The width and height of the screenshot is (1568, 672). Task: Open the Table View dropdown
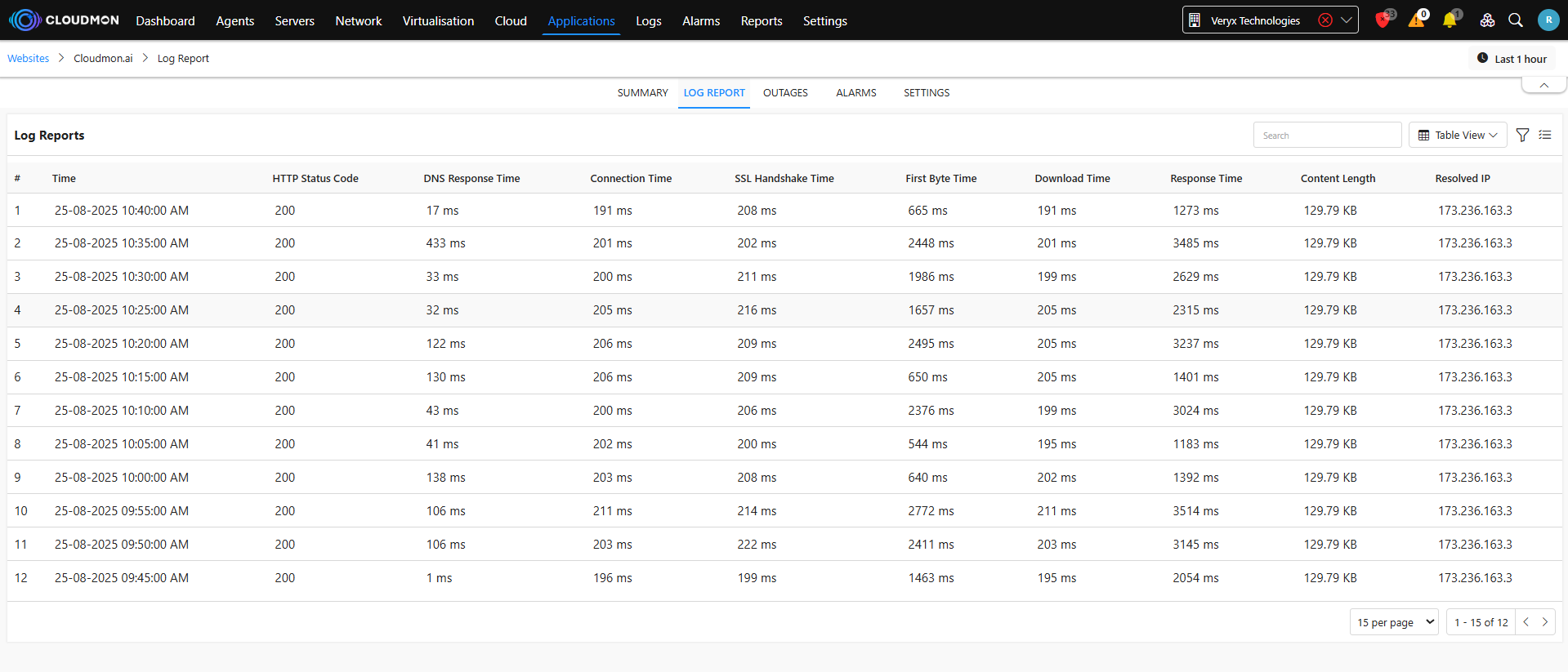[x=1459, y=136]
